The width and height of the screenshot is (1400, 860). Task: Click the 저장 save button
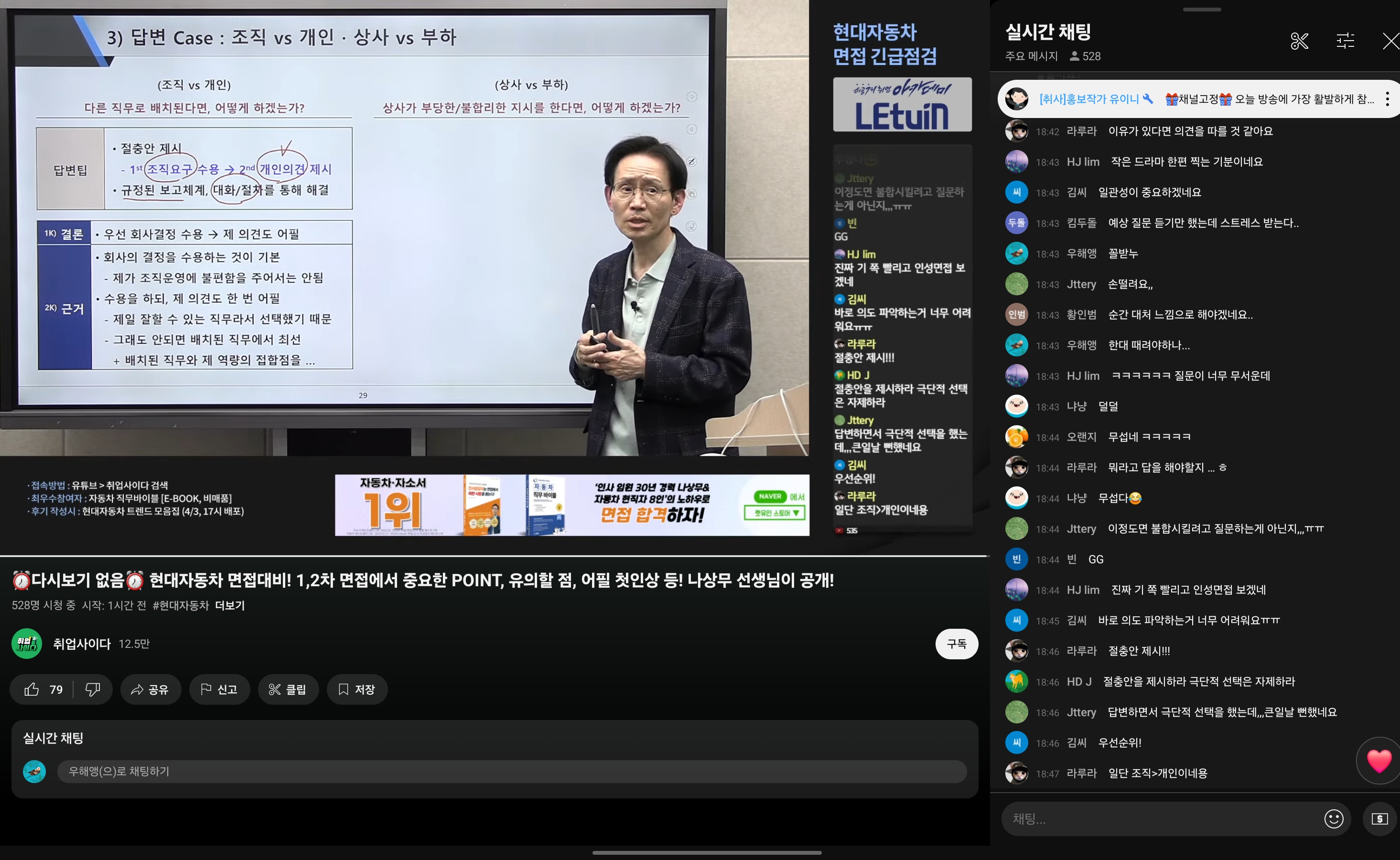pos(356,689)
